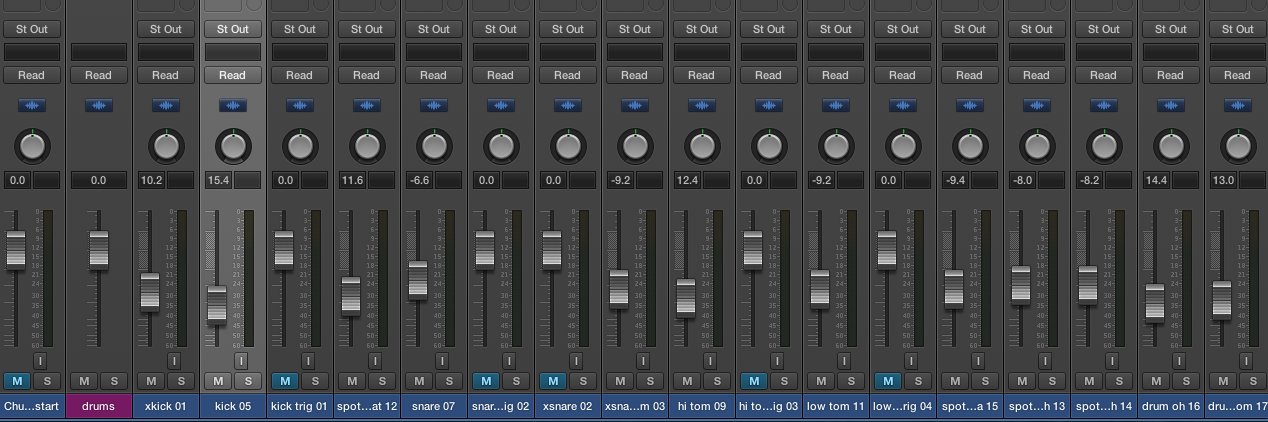Enable input monitoring (I) on spot...a 15

click(x=978, y=360)
